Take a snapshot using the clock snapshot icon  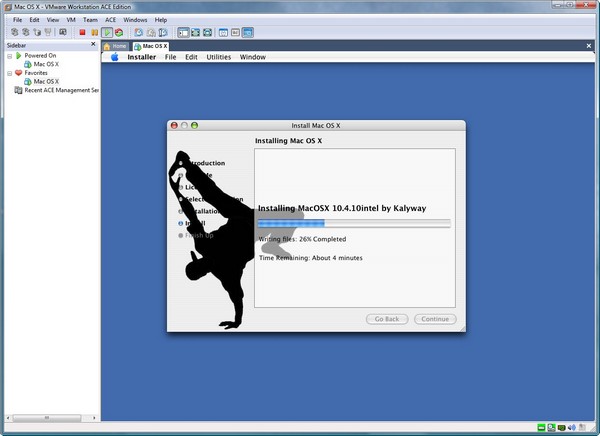[x=139, y=33]
